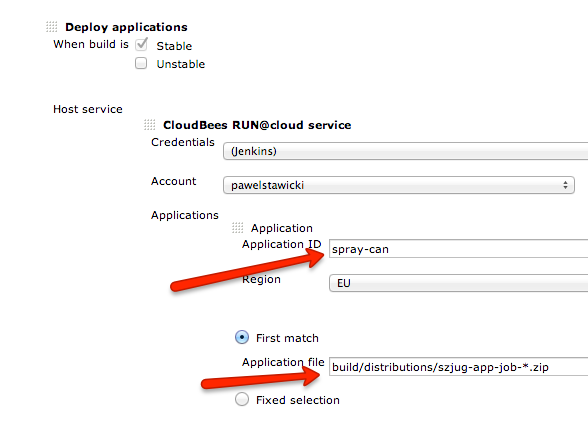This screenshot has height=432, width=588.
Task: Select the First match radio button
Action: click(242, 338)
